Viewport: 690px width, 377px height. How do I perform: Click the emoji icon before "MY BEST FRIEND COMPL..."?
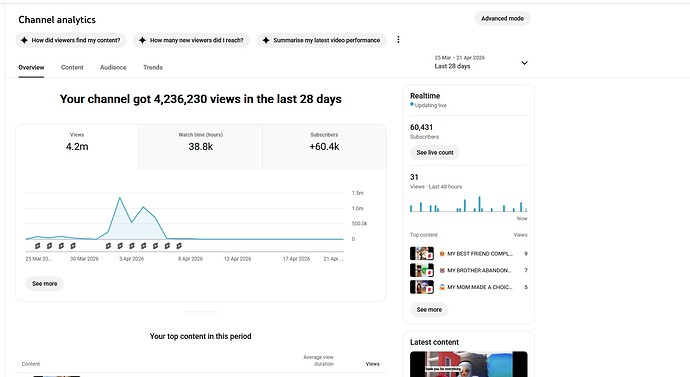pos(442,253)
